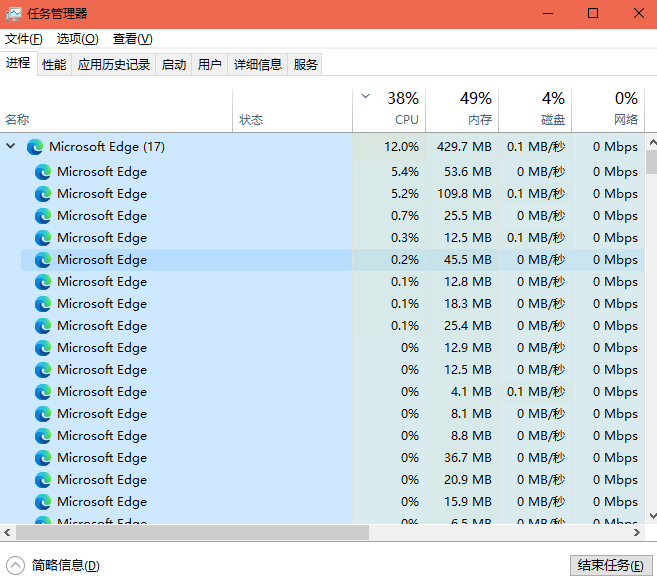The image size is (657, 582).
Task: Click the 简略信息(D) link
Action: [x=65, y=566]
